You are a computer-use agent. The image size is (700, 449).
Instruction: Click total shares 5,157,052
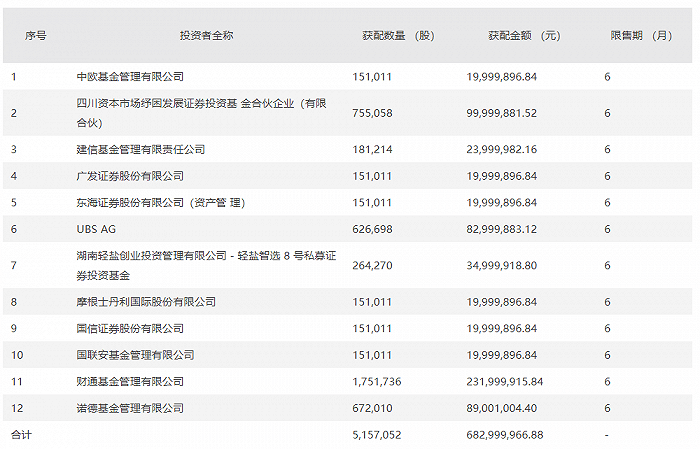377,435
